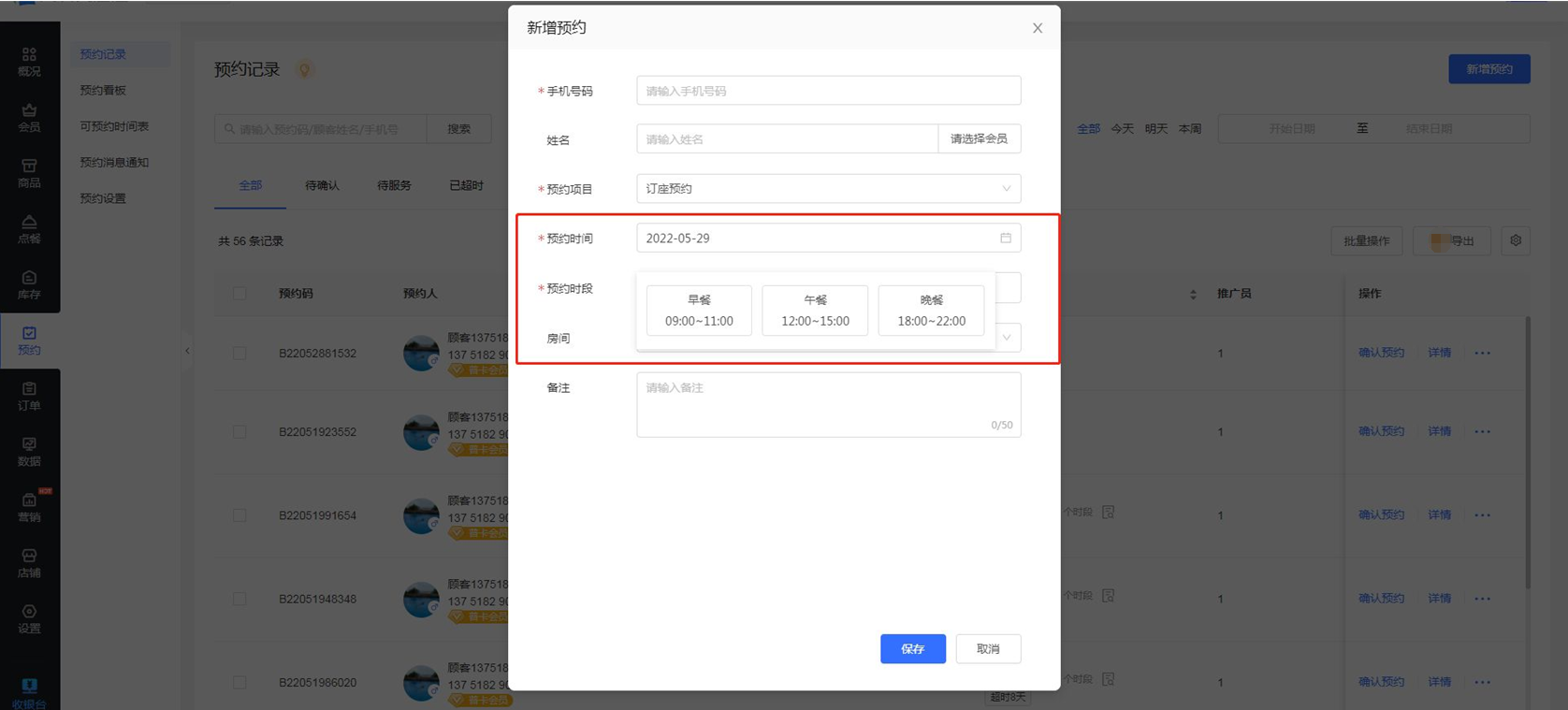Open the calendar icon in 预约时间 field
This screenshot has height=710, width=1568.
point(1006,239)
